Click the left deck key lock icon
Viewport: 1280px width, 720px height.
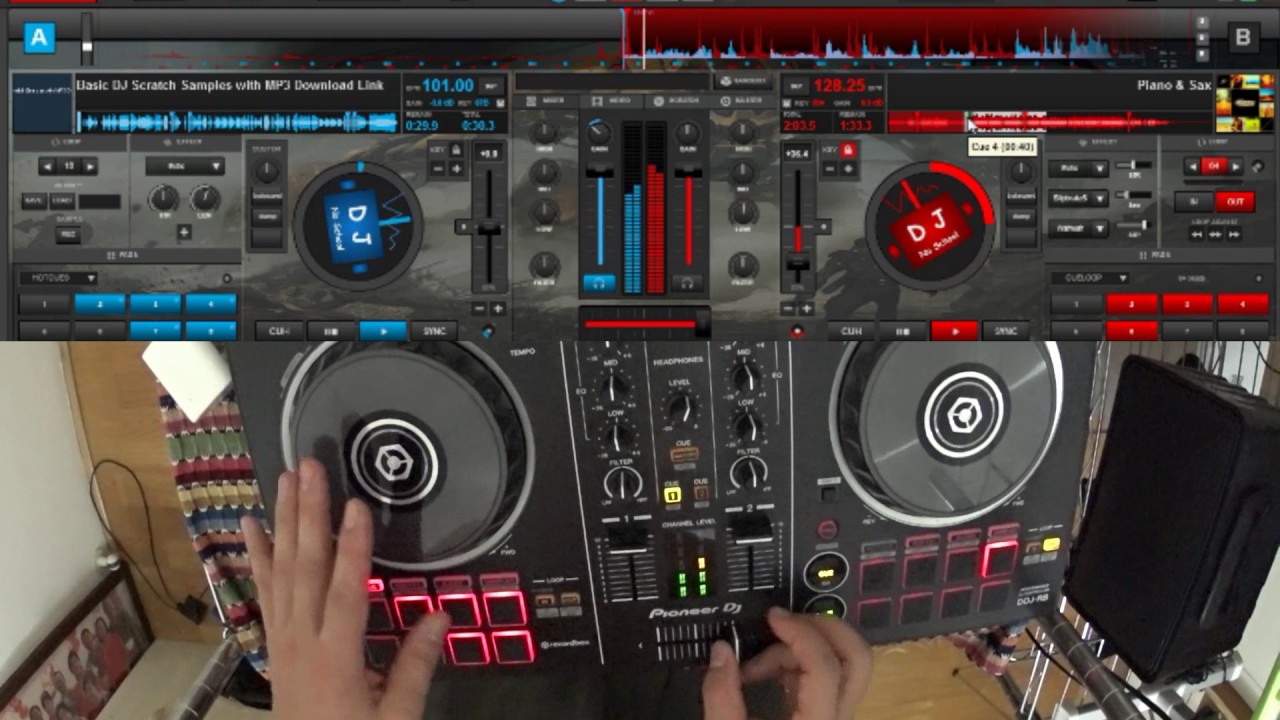point(456,149)
